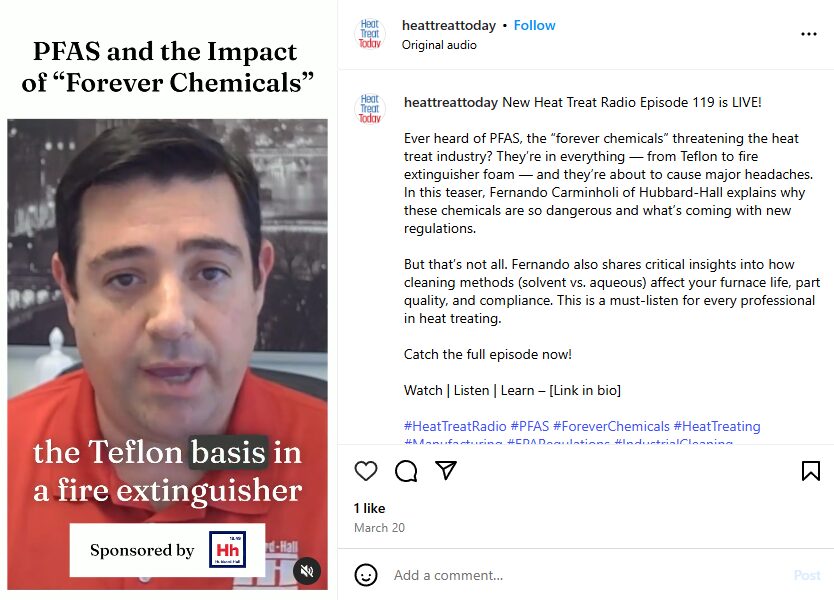Viewport: 834px width, 600px height.
Task: Open the three-dot more options menu
Action: pyautogui.click(x=808, y=34)
